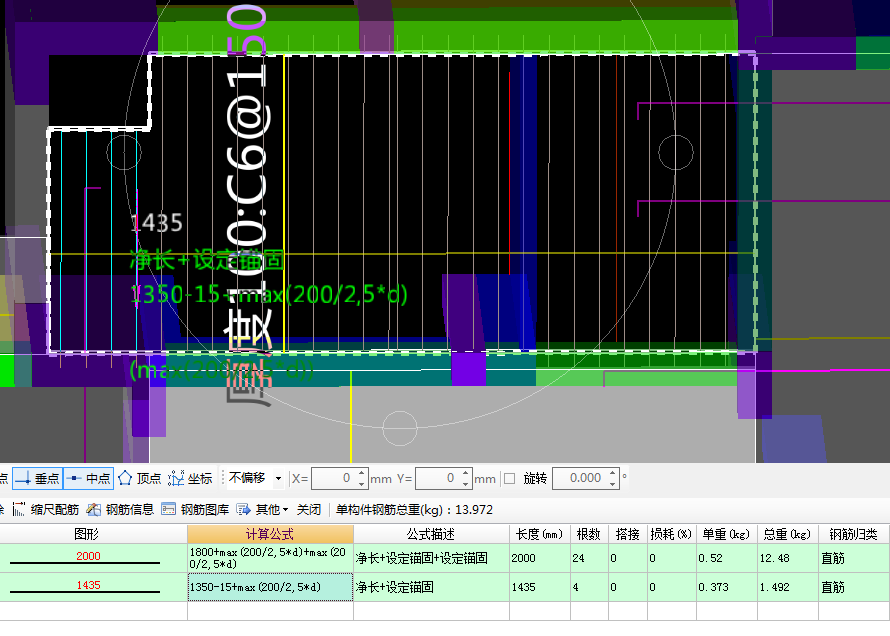Click the 直筋 cell in the 1435 row
Screen dimensions: 890x636
pyautogui.click(x=833, y=587)
